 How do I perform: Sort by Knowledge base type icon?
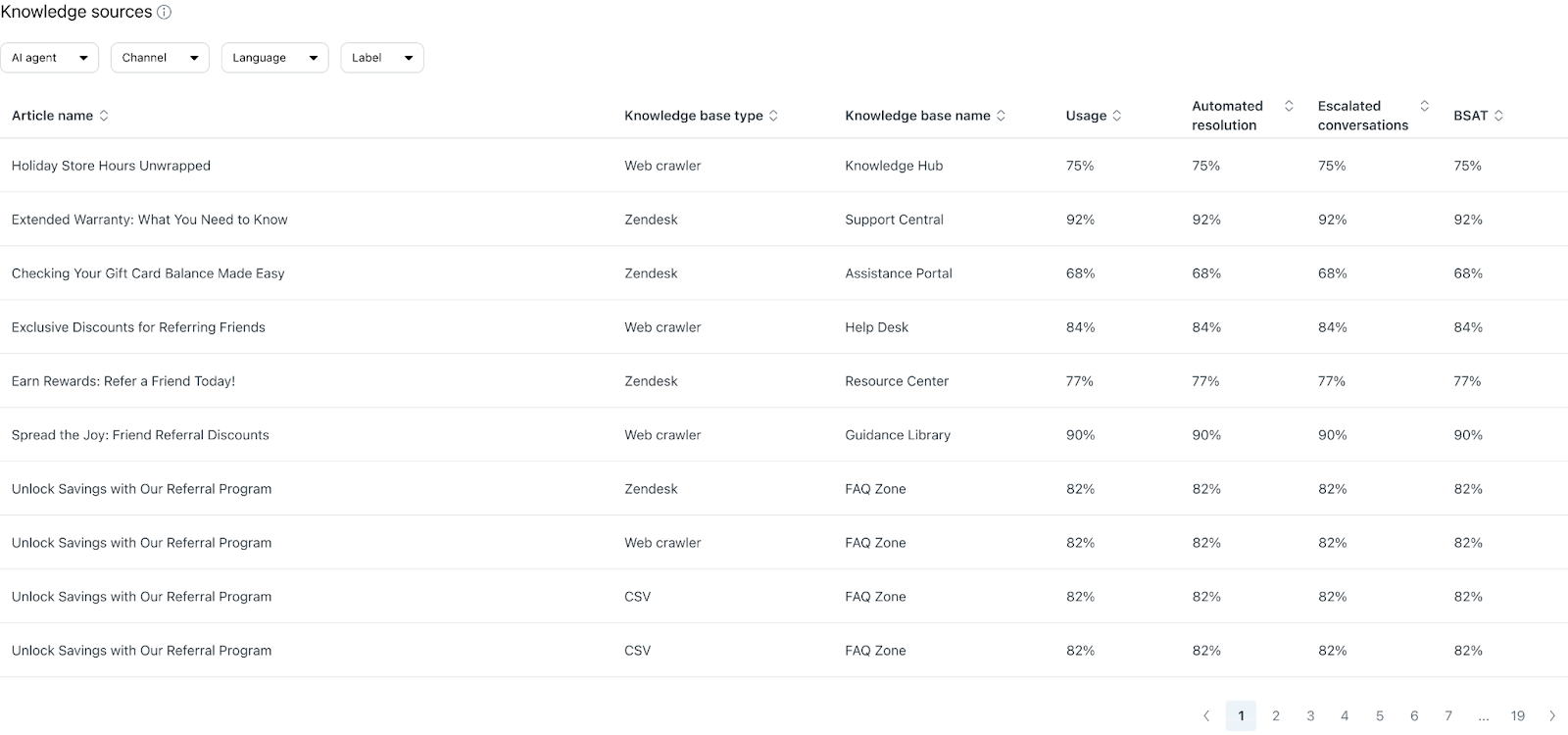click(x=773, y=116)
